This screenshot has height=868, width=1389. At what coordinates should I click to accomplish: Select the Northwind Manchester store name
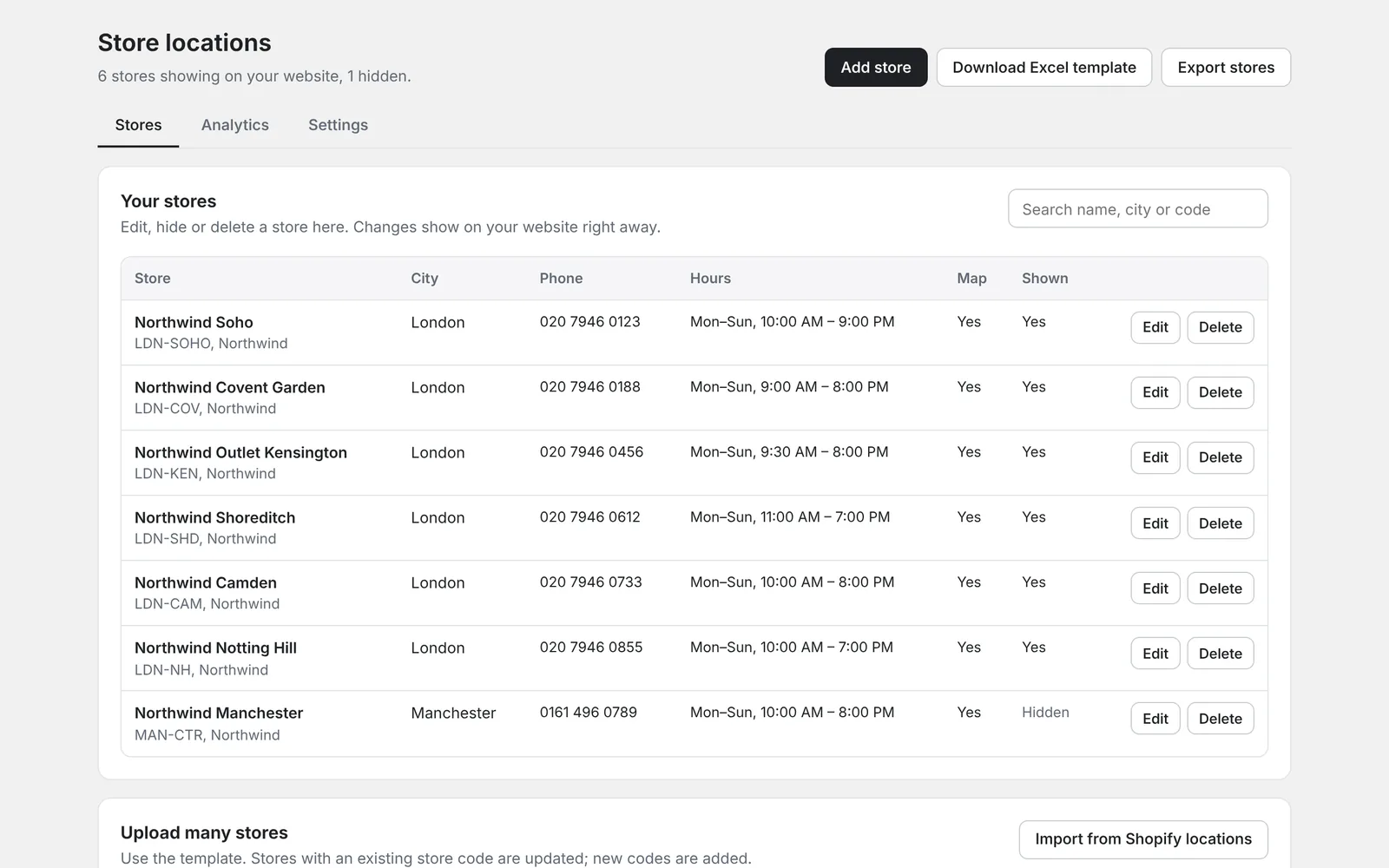(219, 713)
